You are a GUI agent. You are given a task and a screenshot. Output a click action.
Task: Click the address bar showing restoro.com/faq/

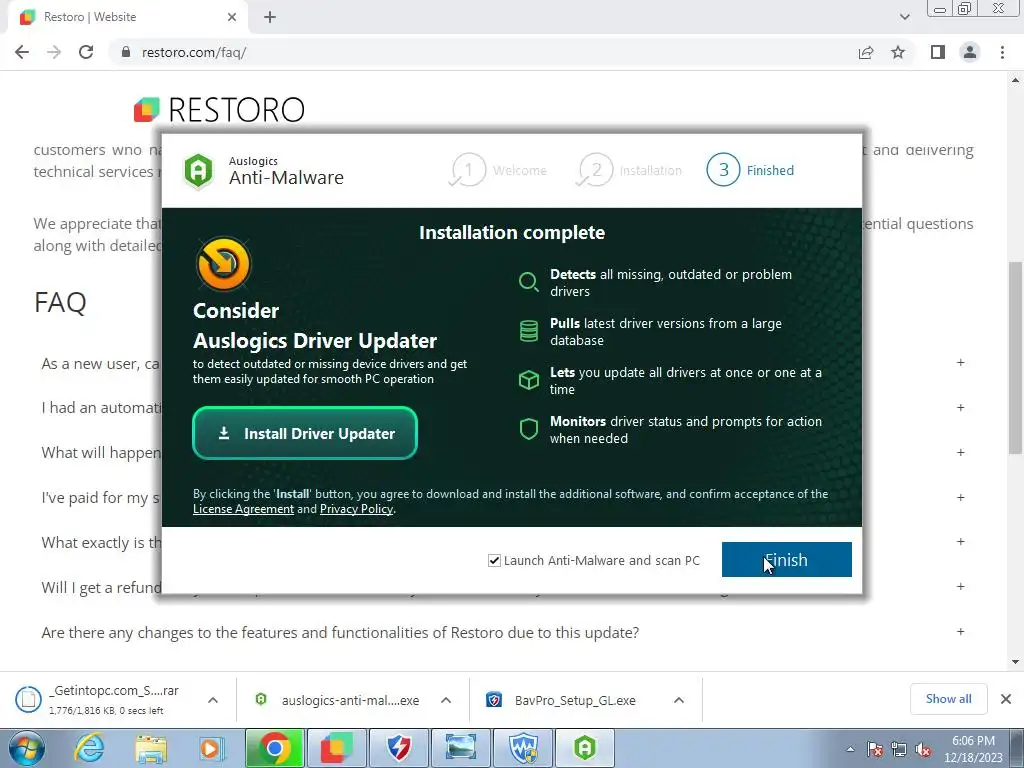pos(483,52)
